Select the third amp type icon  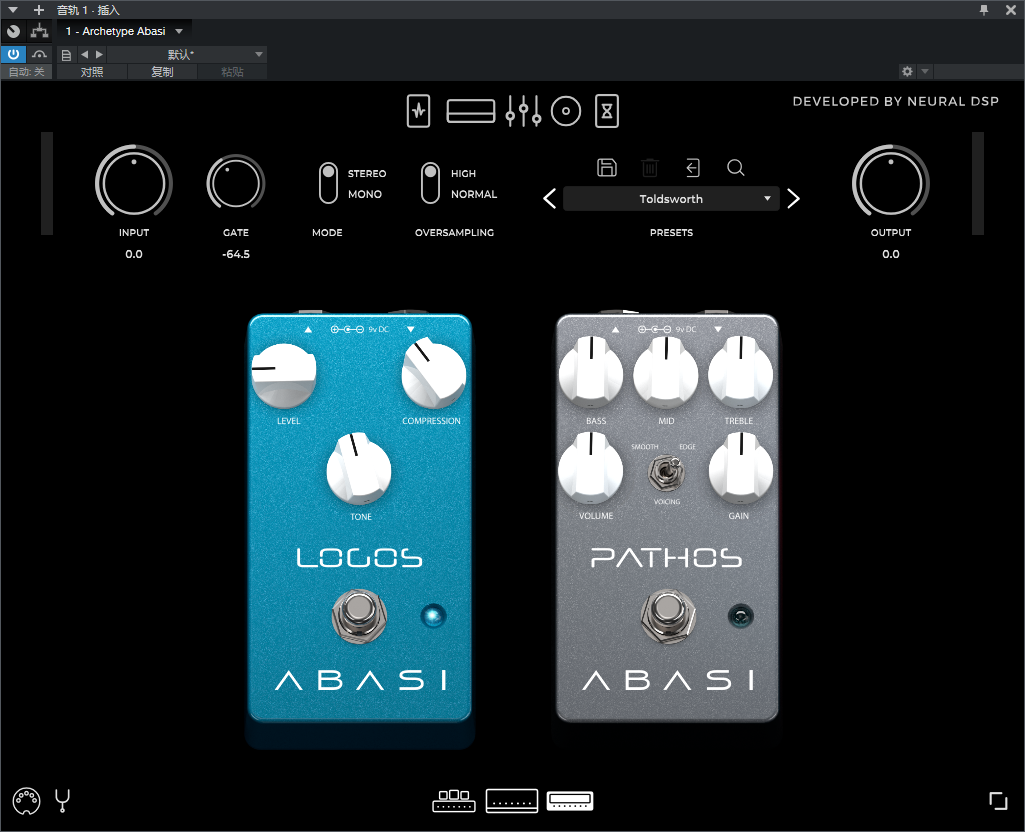click(x=570, y=801)
